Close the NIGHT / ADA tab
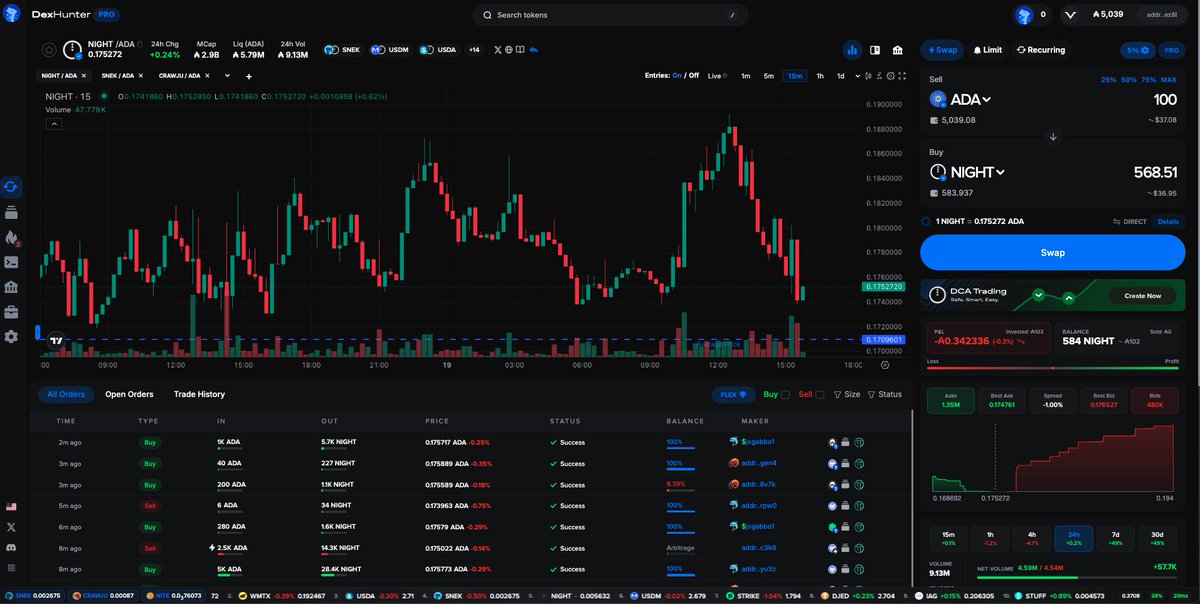This screenshot has width=1200, height=604. tap(83, 76)
